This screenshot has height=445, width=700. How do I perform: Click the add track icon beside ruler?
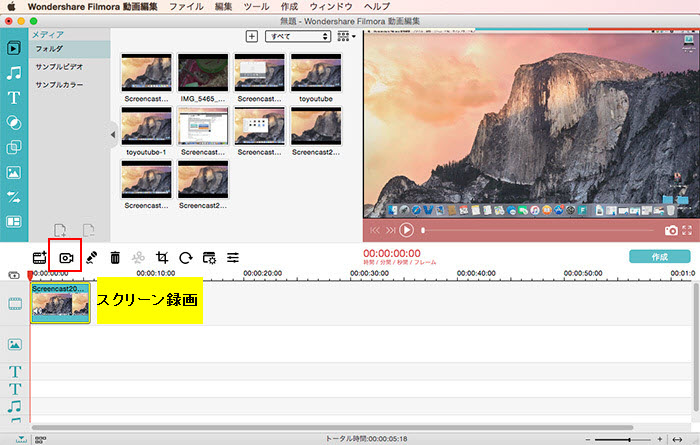coord(14,275)
